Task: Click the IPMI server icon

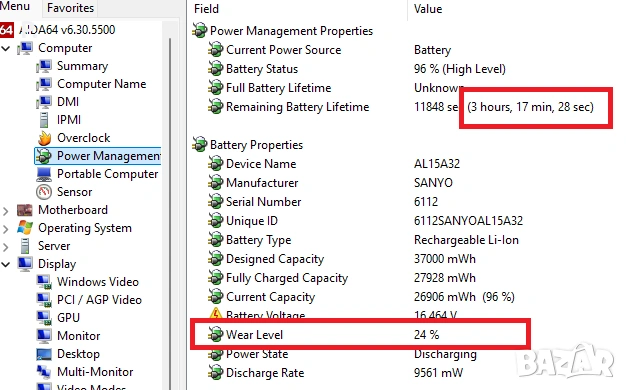Action: pyautogui.click(x=44, y=120)
